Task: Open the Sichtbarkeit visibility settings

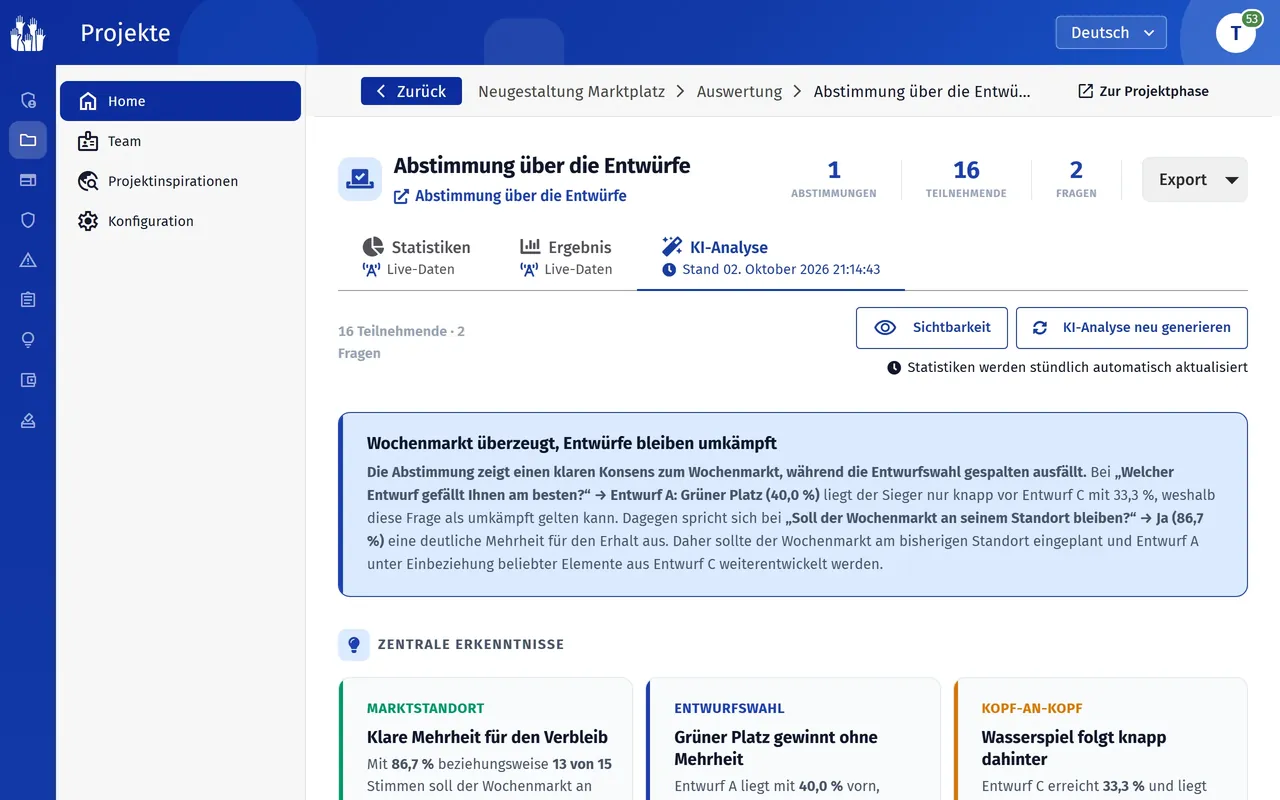Action: 931,328
